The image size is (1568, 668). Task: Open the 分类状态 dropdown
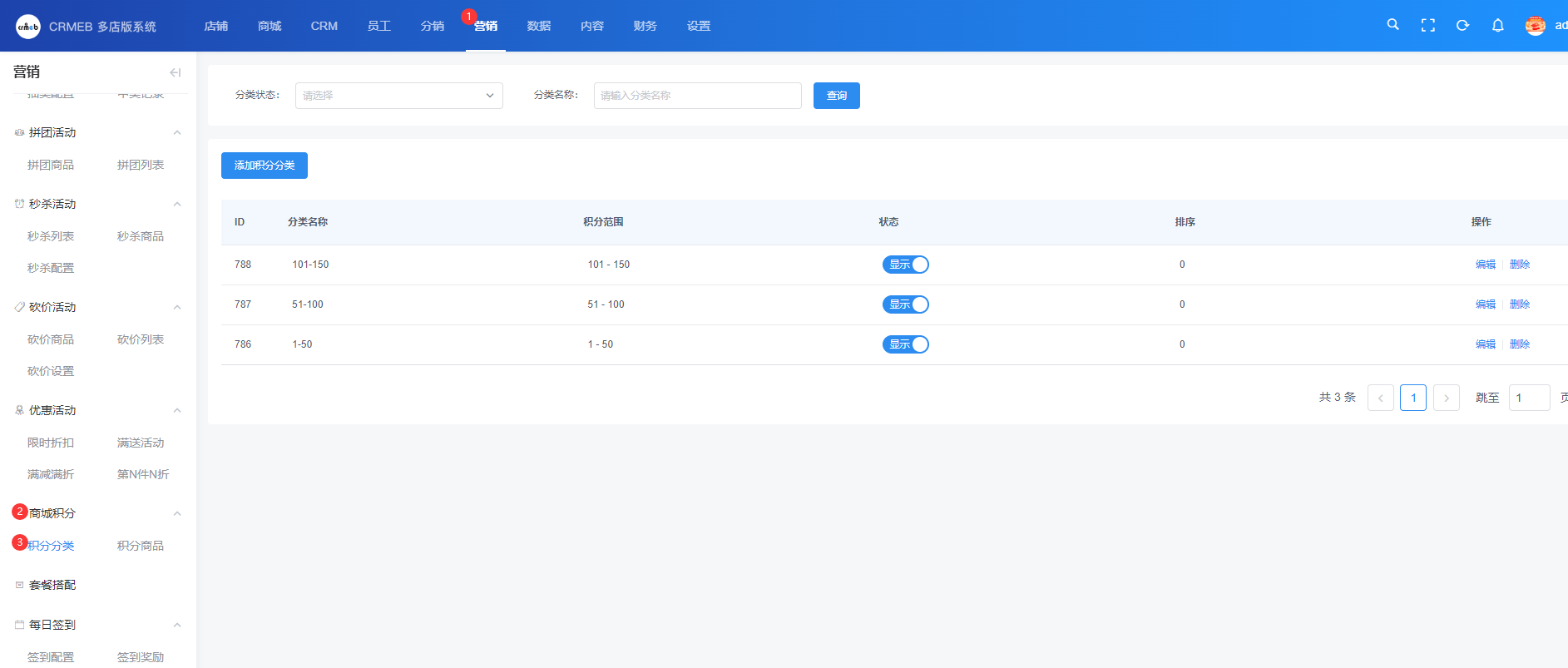point(398,96)
